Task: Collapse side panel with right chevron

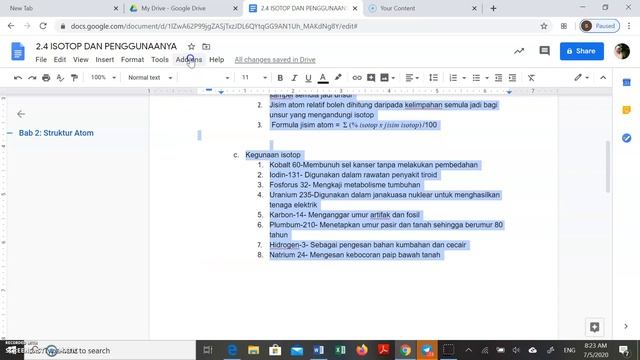Action: (x=626, y=327)
